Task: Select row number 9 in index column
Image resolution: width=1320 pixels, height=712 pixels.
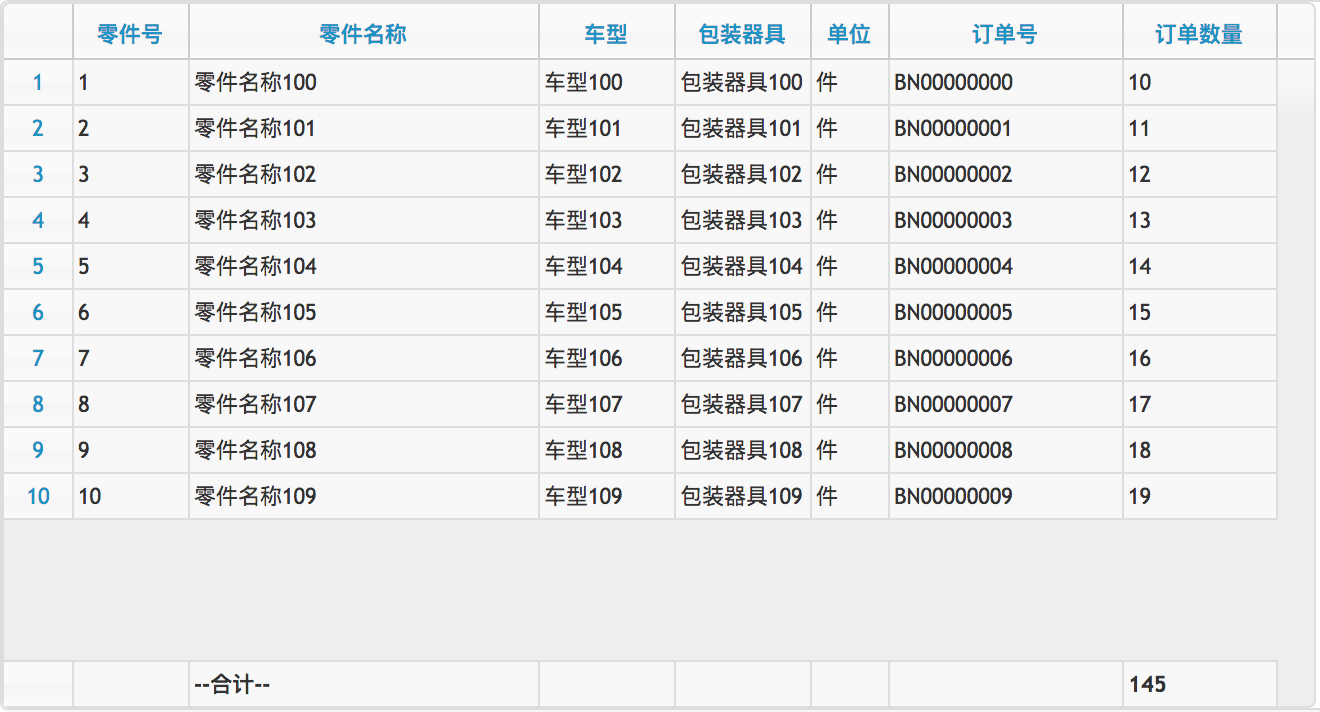Action: point(38,451)
